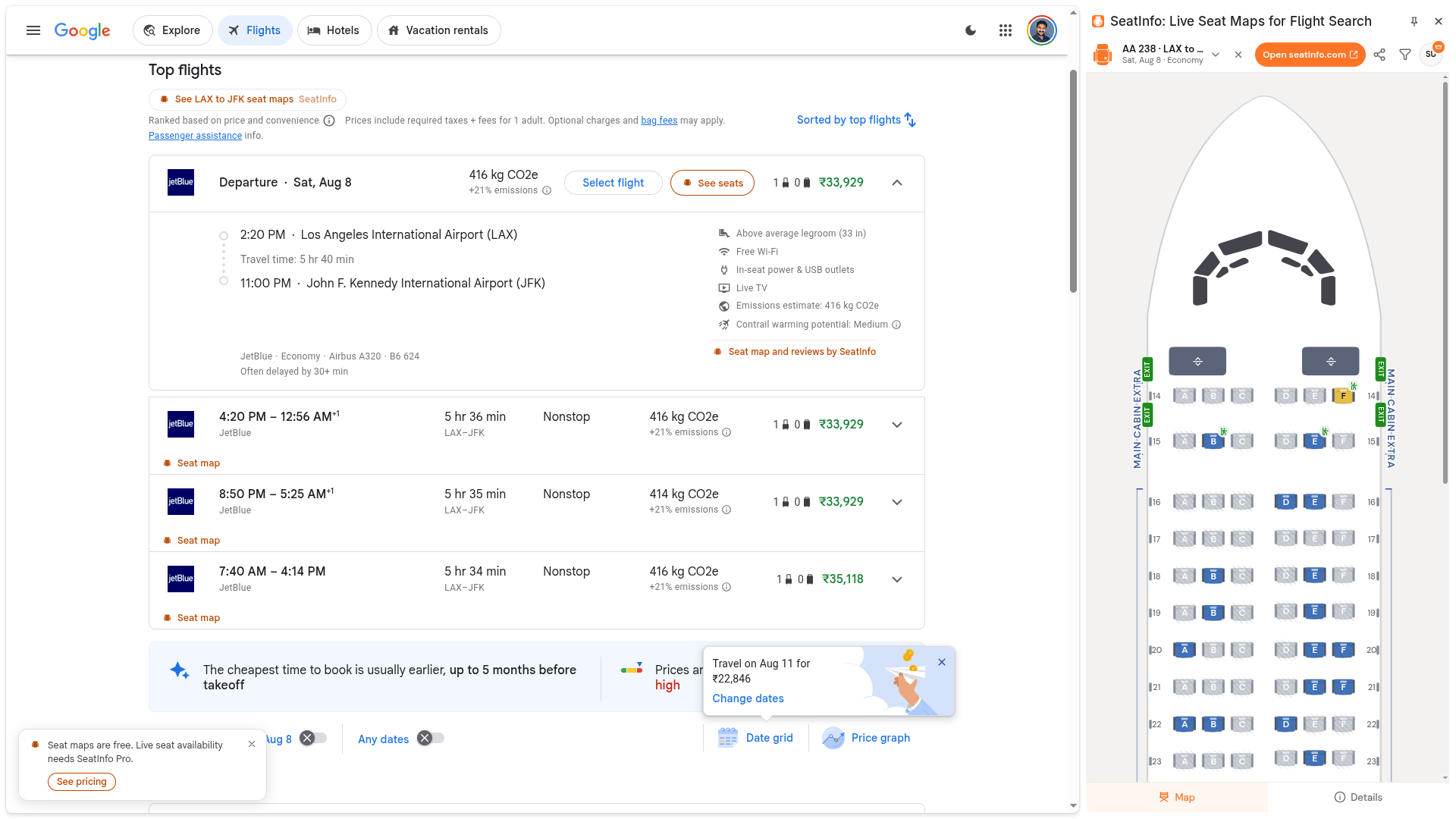Collapse the expanded JetBlue departure card
The height and width of the screenshot is (819, 1456).
897,183
